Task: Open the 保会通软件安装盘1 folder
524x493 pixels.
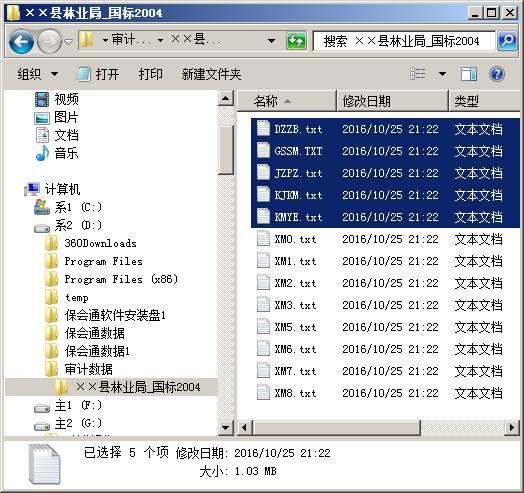Action: pyautogui.click(x=106, y=315)
